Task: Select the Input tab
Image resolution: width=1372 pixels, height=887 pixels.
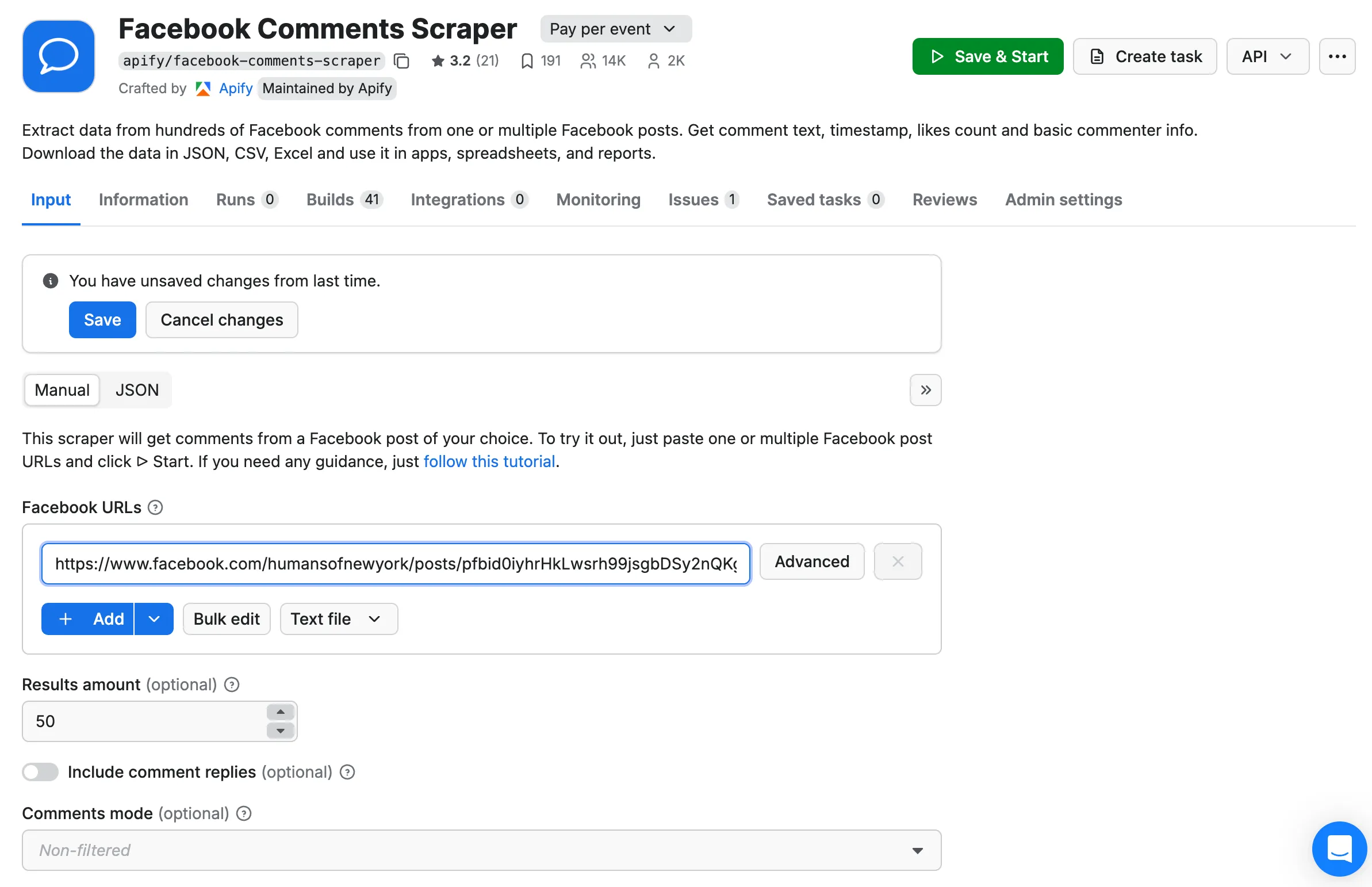Action: (51, 200)
